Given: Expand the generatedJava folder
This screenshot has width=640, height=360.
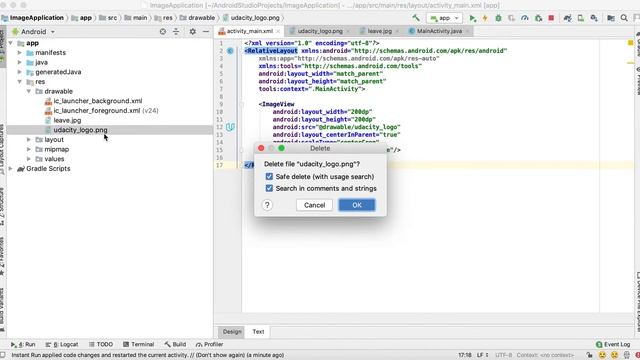Looking at the screenshot, I should pos(20,72).
